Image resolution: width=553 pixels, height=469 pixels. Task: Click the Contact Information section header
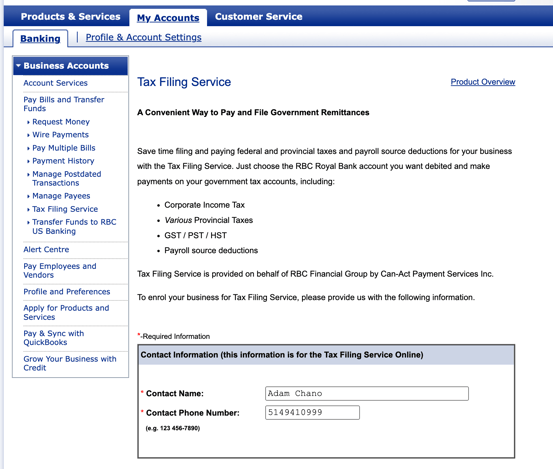pos(326,355)
